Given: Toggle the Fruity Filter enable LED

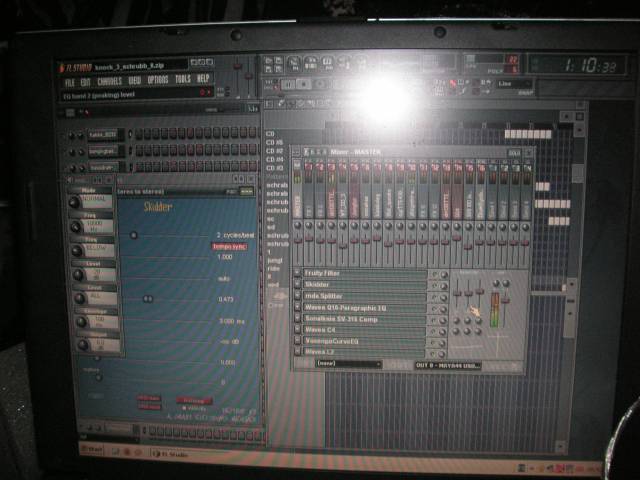Looking at the screenshot, I should 434,274.
